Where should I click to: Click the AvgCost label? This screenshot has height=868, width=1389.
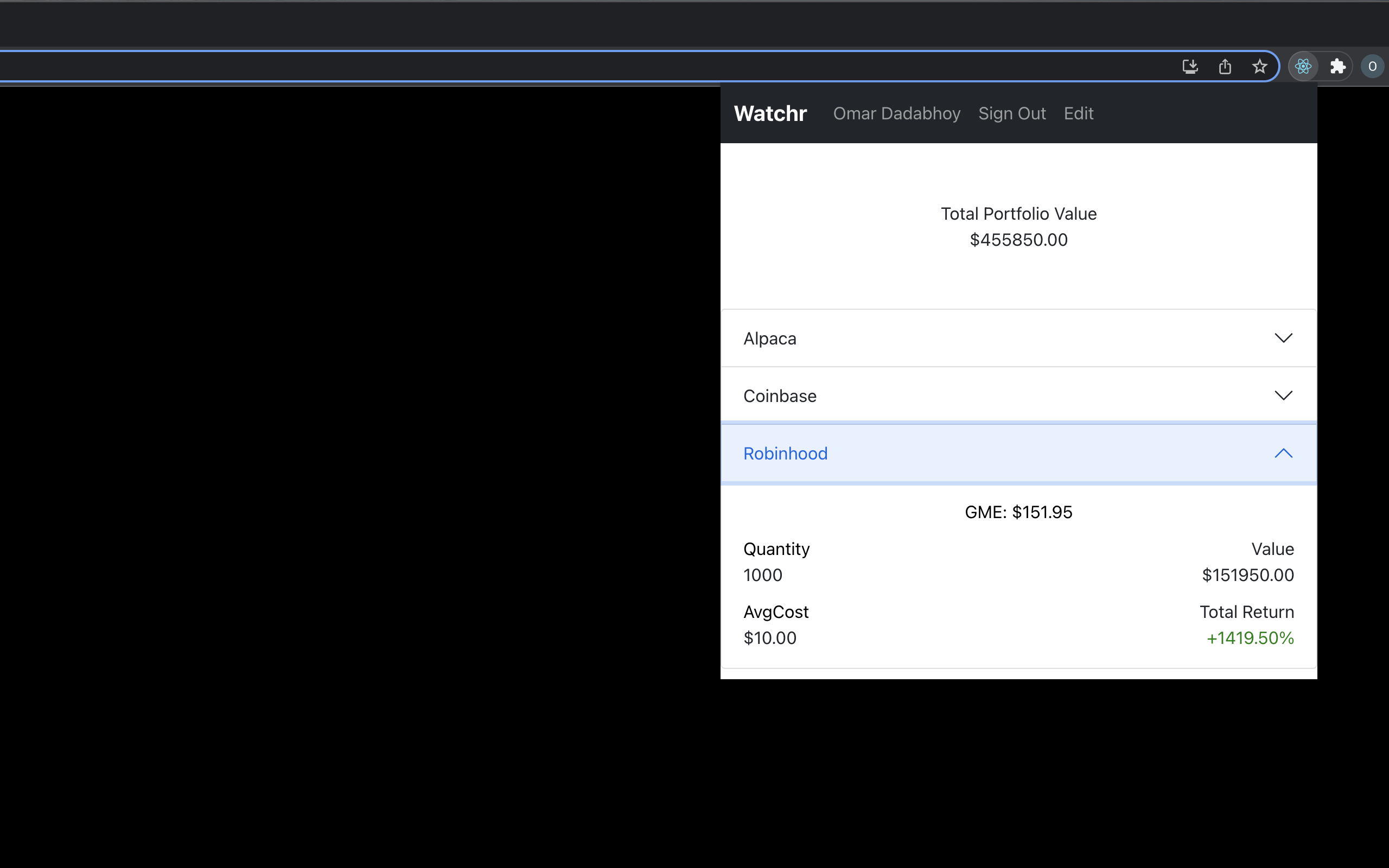coord(775,612)
